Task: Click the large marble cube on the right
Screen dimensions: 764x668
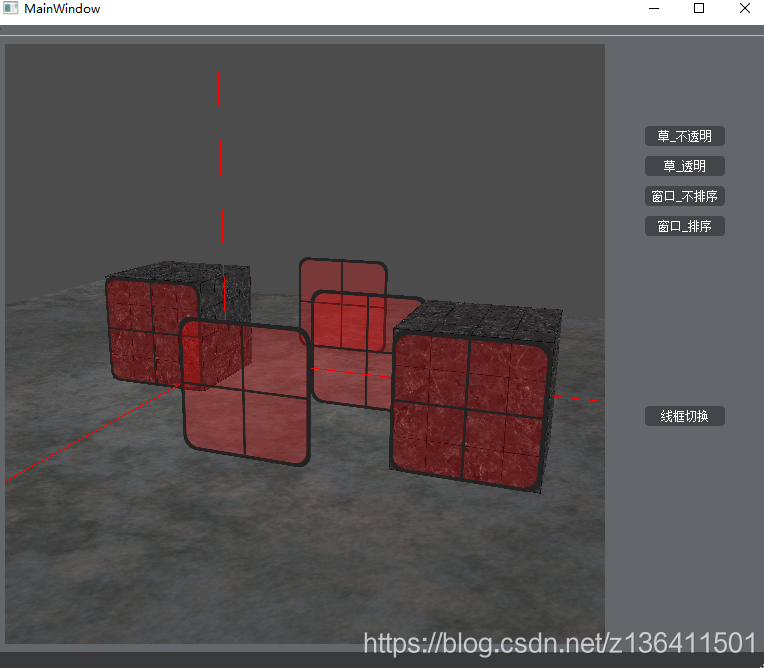Action: [475, 397]
